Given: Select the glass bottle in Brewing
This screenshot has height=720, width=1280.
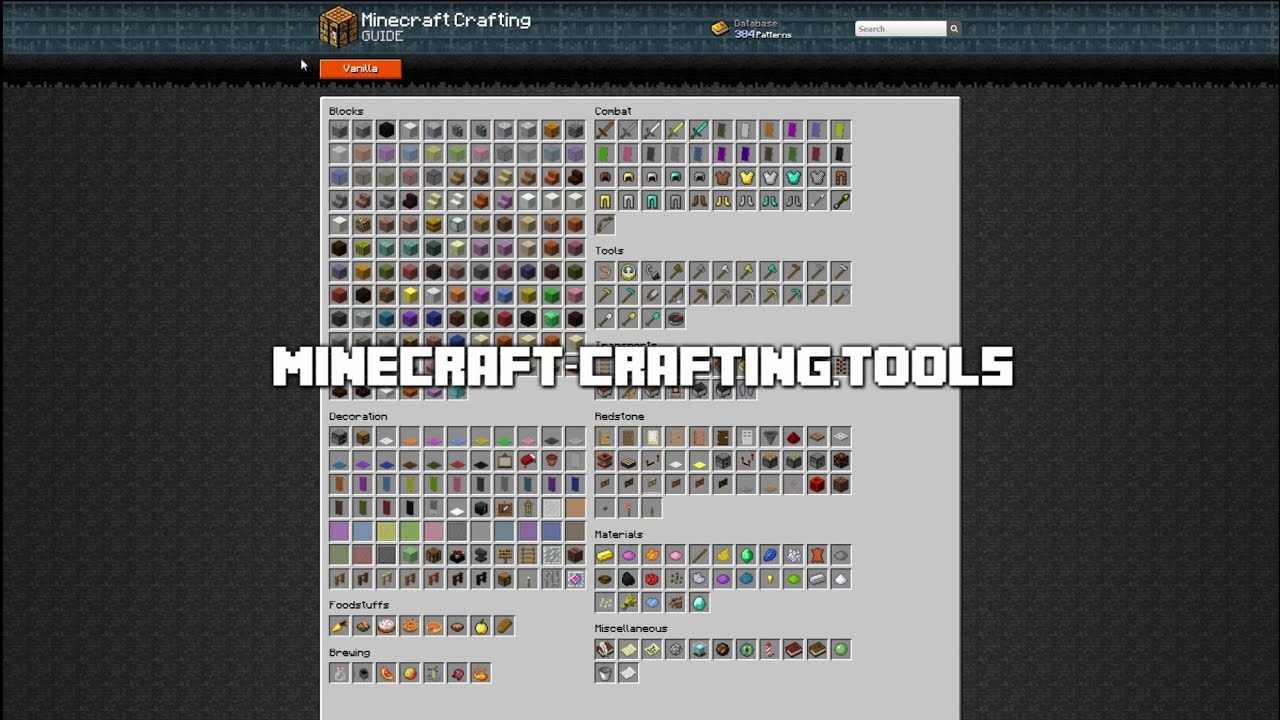Looking at the screenshot, I should pos(339,674).
